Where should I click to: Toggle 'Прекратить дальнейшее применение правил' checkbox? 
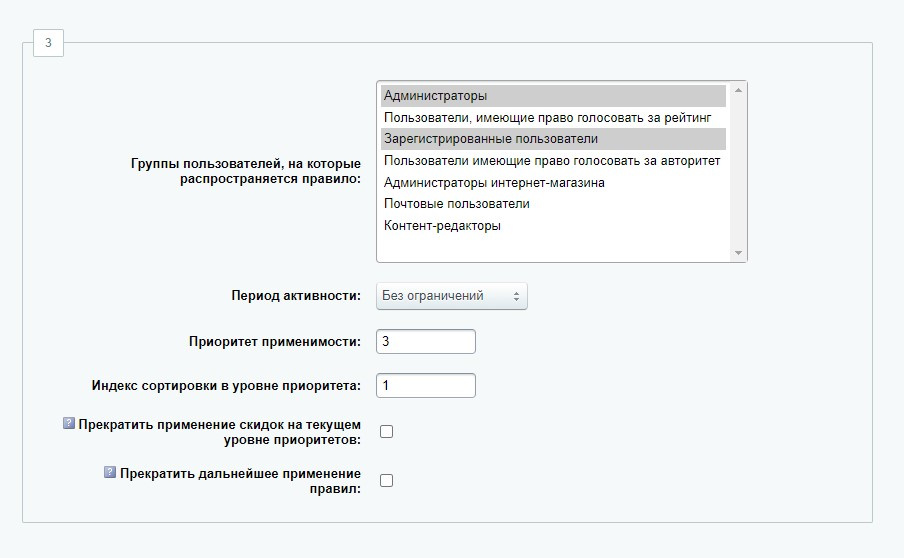tap(386, 481)
